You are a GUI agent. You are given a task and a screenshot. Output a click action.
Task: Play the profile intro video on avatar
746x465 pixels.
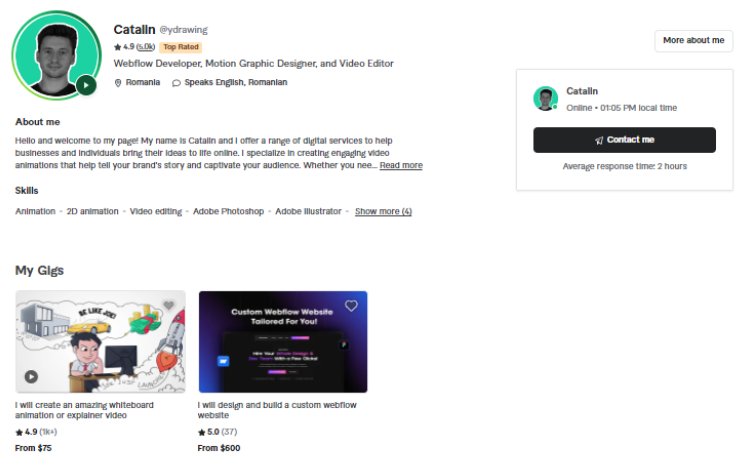click(86, 86)
